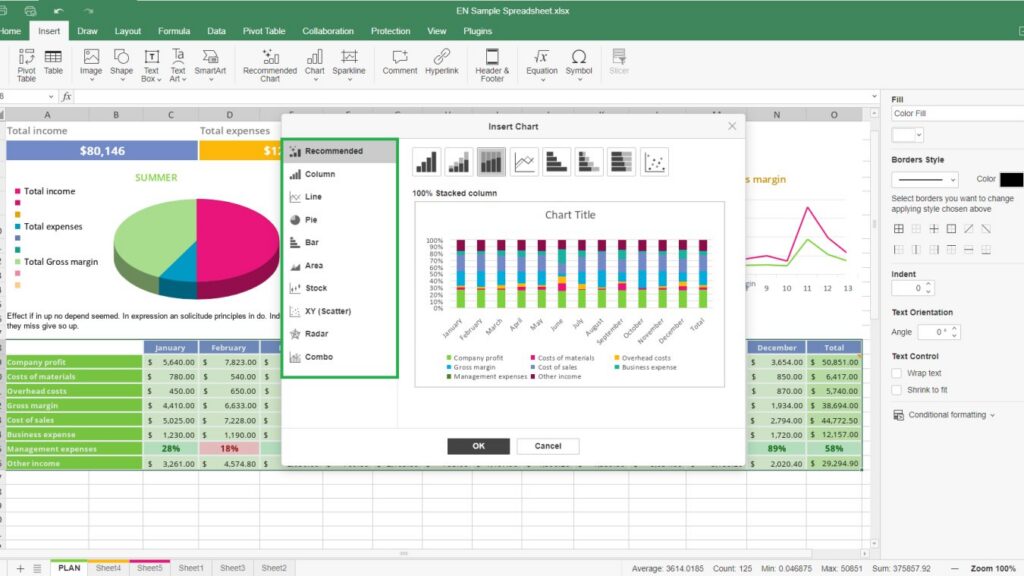The height and width of the screenshot is (576, 1024).
Task: Open Header & Footer settings
Action: tap(492, 65)
